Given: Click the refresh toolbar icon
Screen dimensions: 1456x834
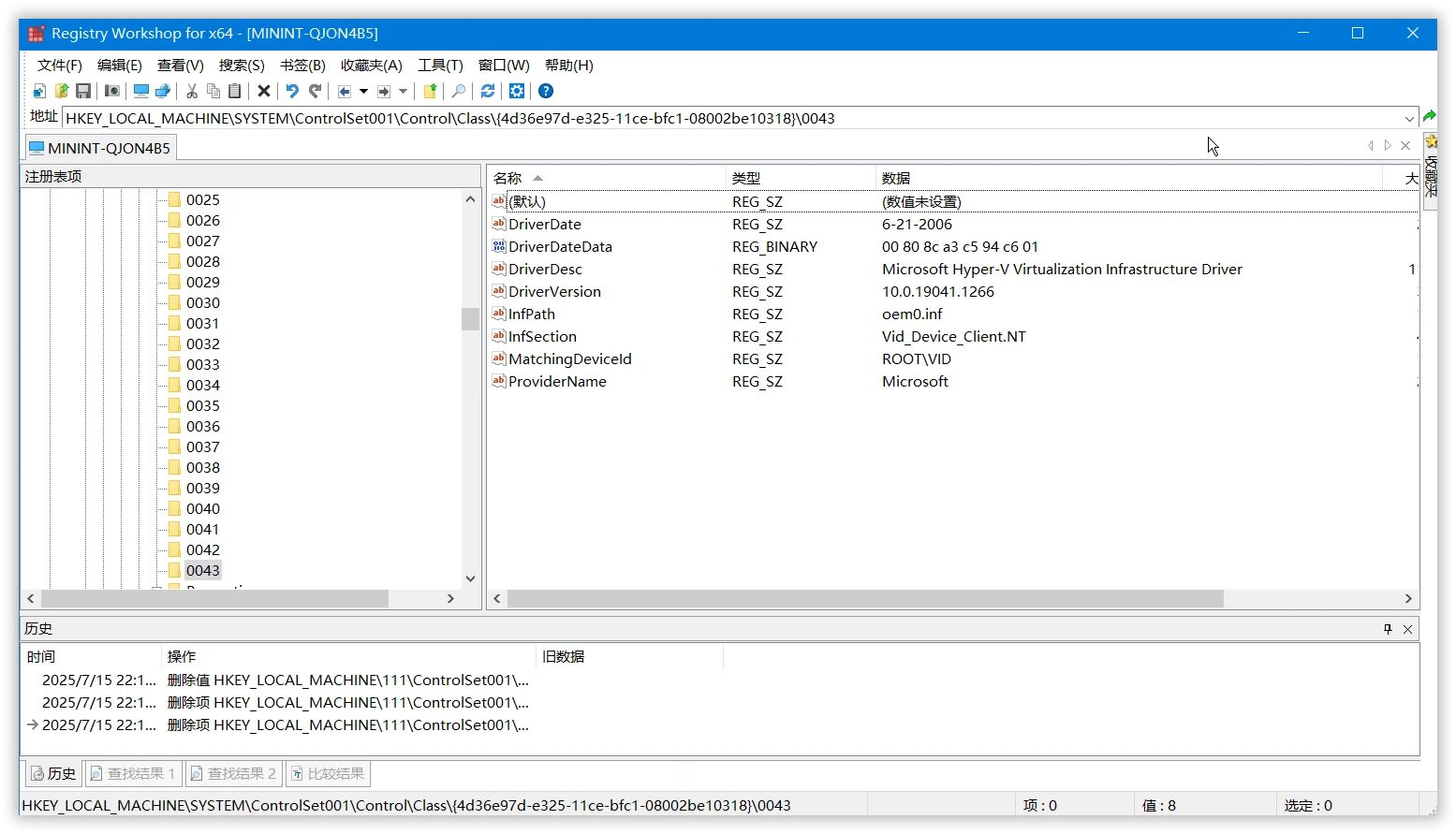Looking at the screenshot, I should (488, 91).
